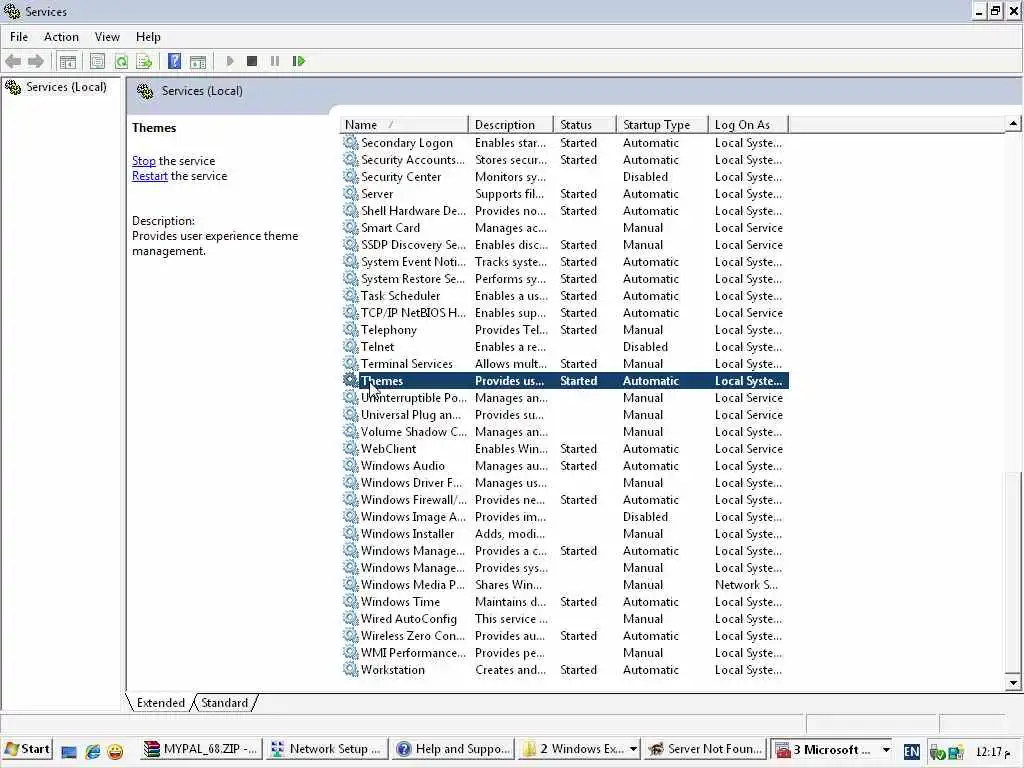Select the Windows Time service row
The height and width of the screenshot is (768, 1024).
point(565,601)
